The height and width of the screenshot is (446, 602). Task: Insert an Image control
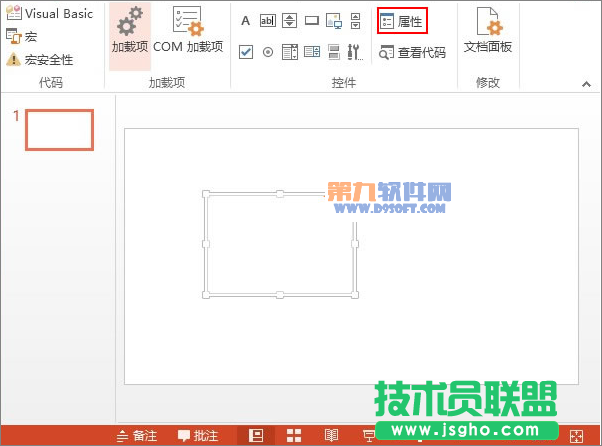pyautogui.click(x=334, y=21)
